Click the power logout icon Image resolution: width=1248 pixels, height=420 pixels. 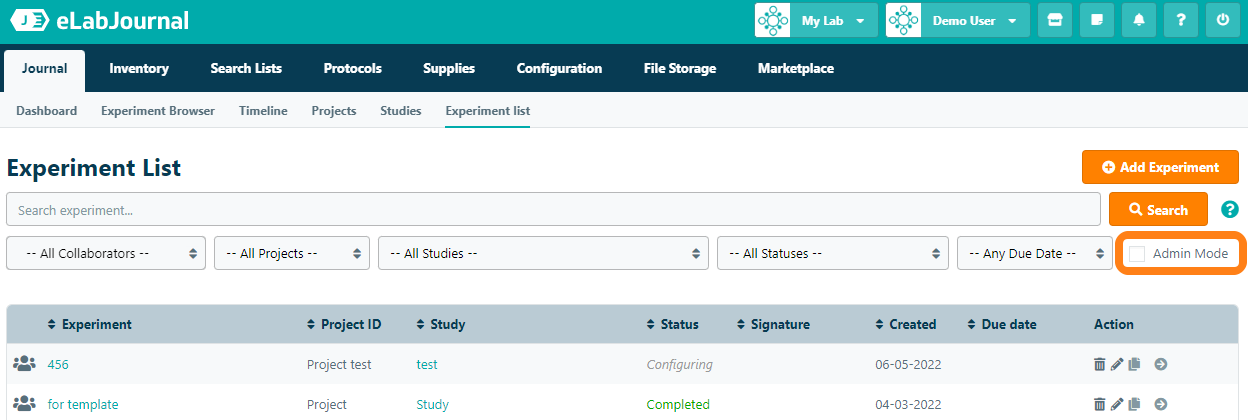(x=1222, y=20)
